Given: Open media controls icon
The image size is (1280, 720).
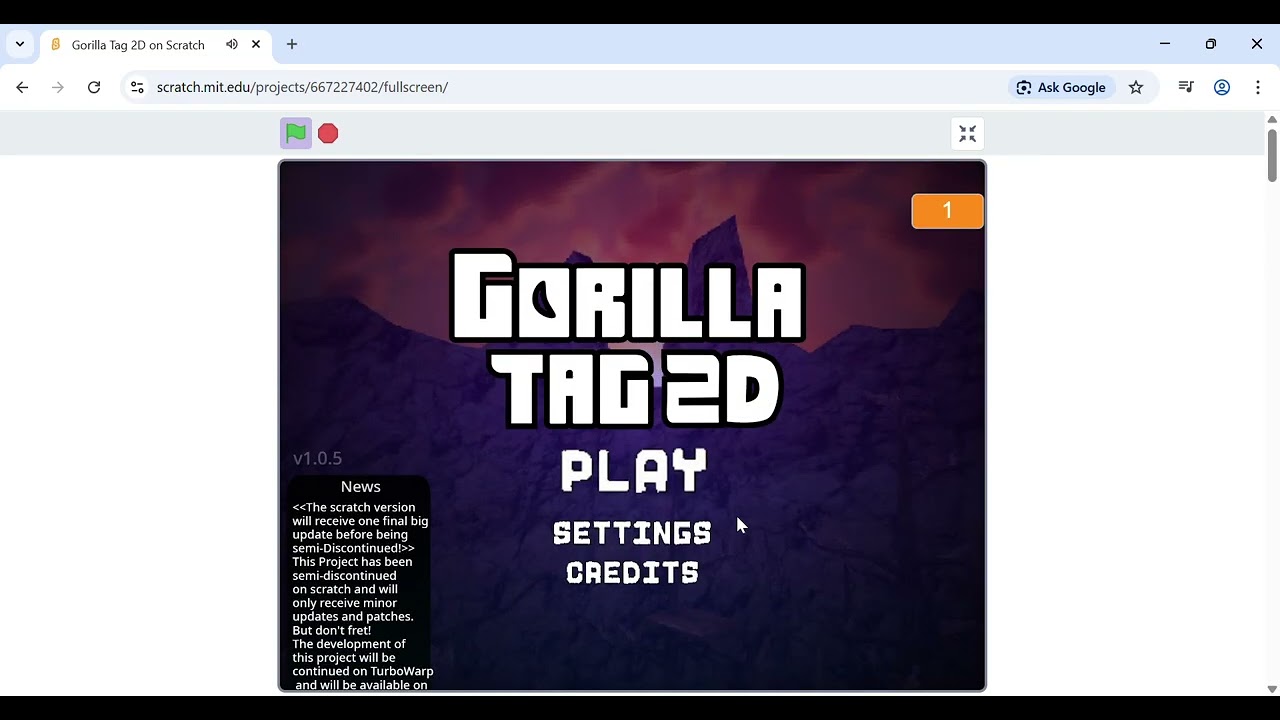Looking at the screenshot, I should tap(1186, 87).
